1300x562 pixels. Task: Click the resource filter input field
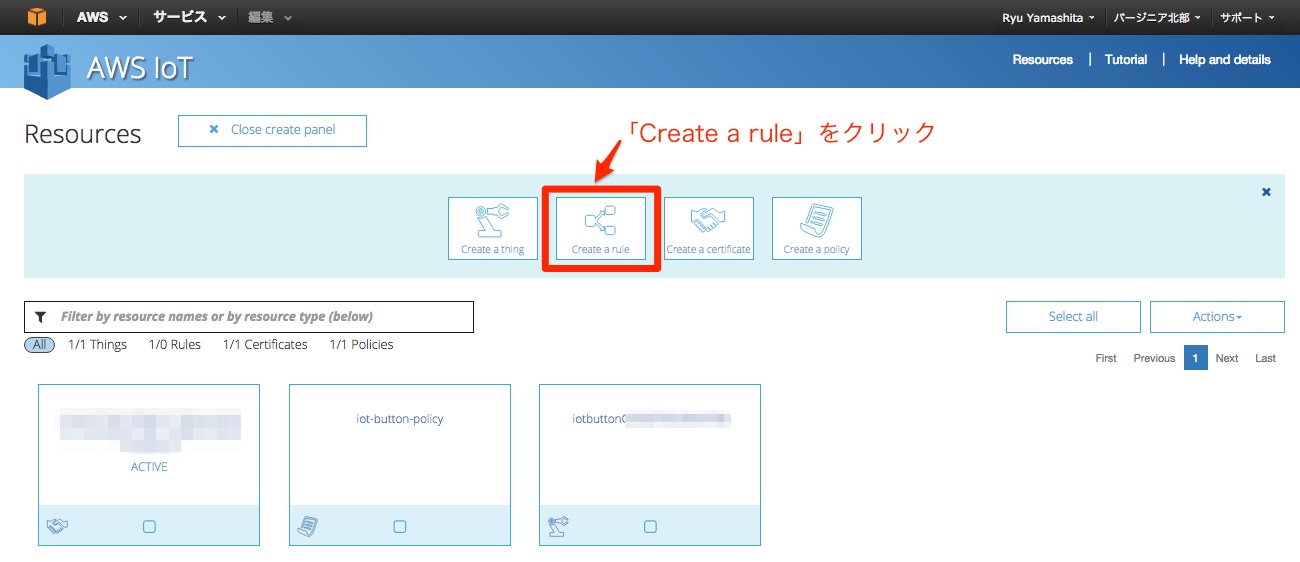point(249,317)
